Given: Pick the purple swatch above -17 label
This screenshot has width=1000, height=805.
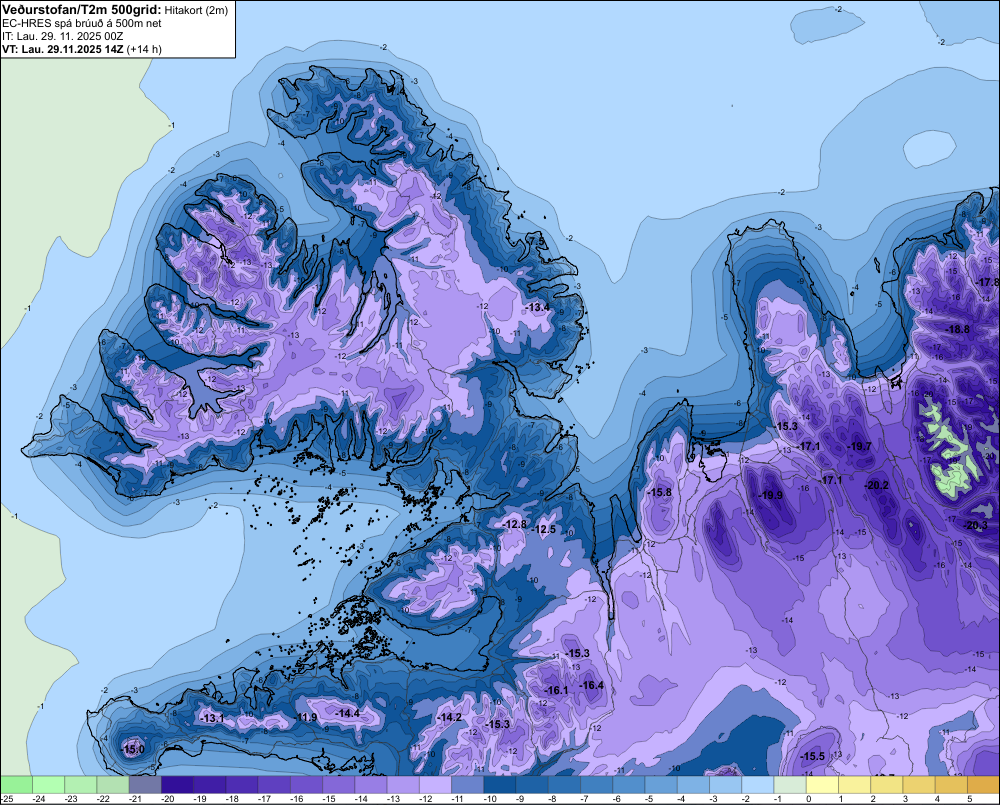Looking at the screenshot, I should click(x=274, y=784).
